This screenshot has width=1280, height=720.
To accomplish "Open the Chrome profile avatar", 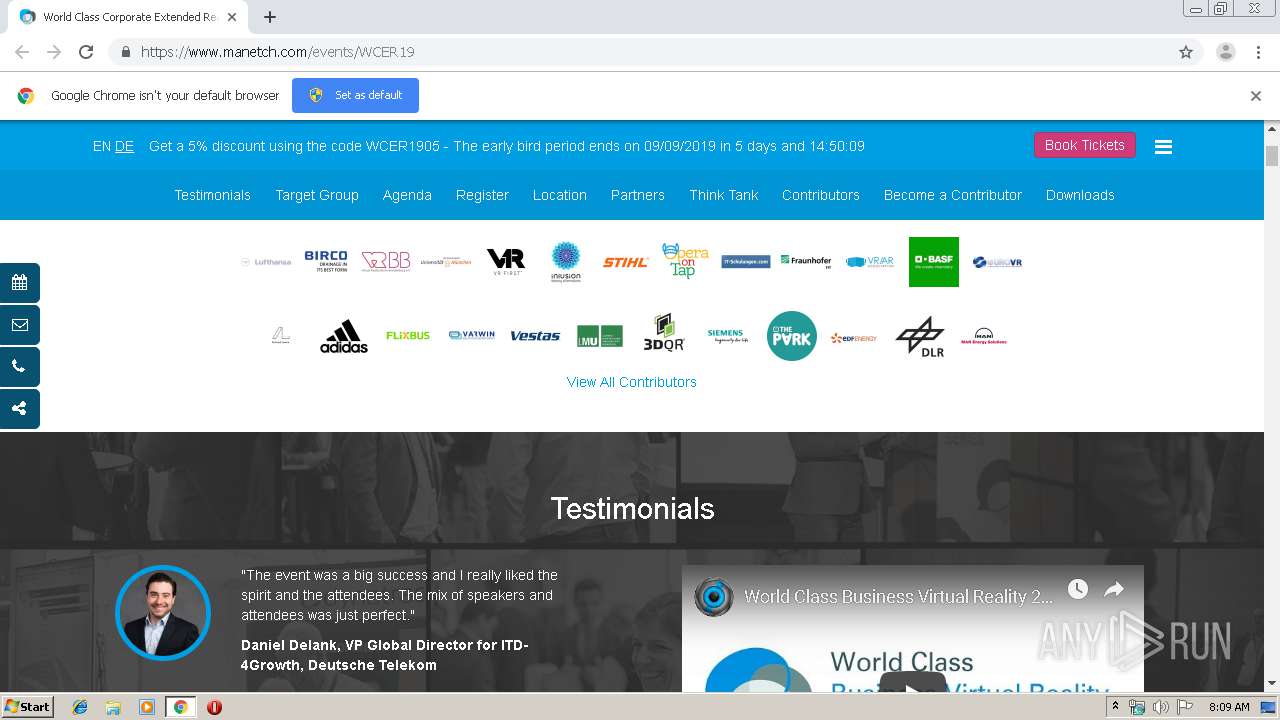I will [1226, 52].
